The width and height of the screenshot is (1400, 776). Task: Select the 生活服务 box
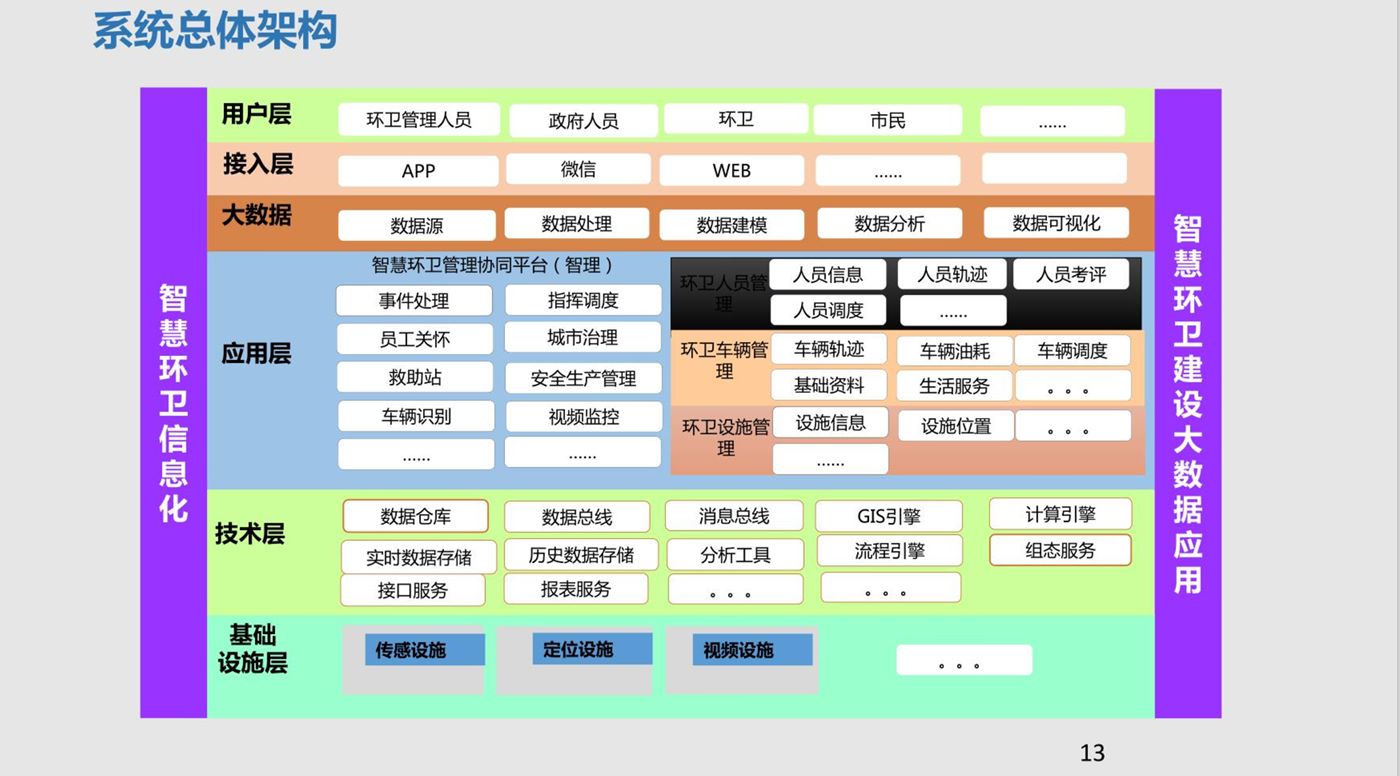point(955,386)
